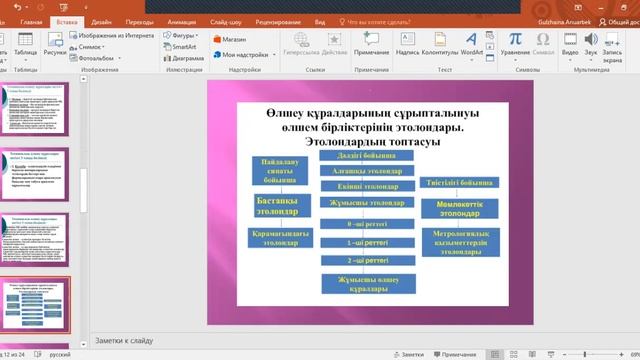Insert a Видео clip
This screenshot has width=640, height=360.
570,39
